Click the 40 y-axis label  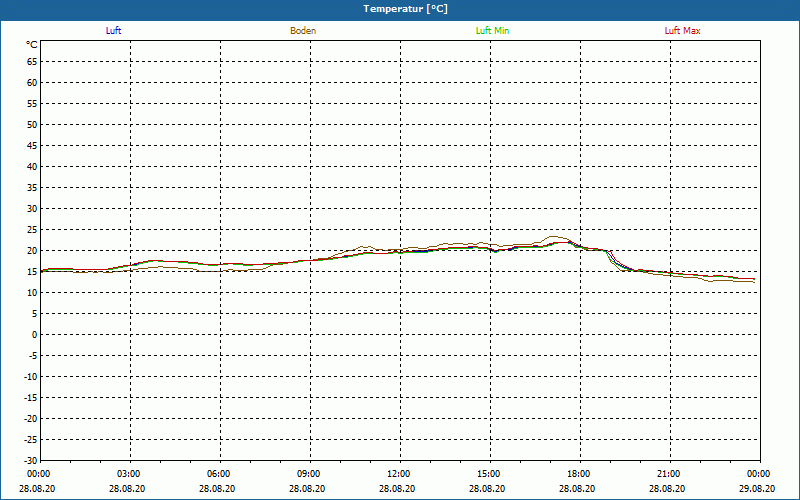pos(32,167)
